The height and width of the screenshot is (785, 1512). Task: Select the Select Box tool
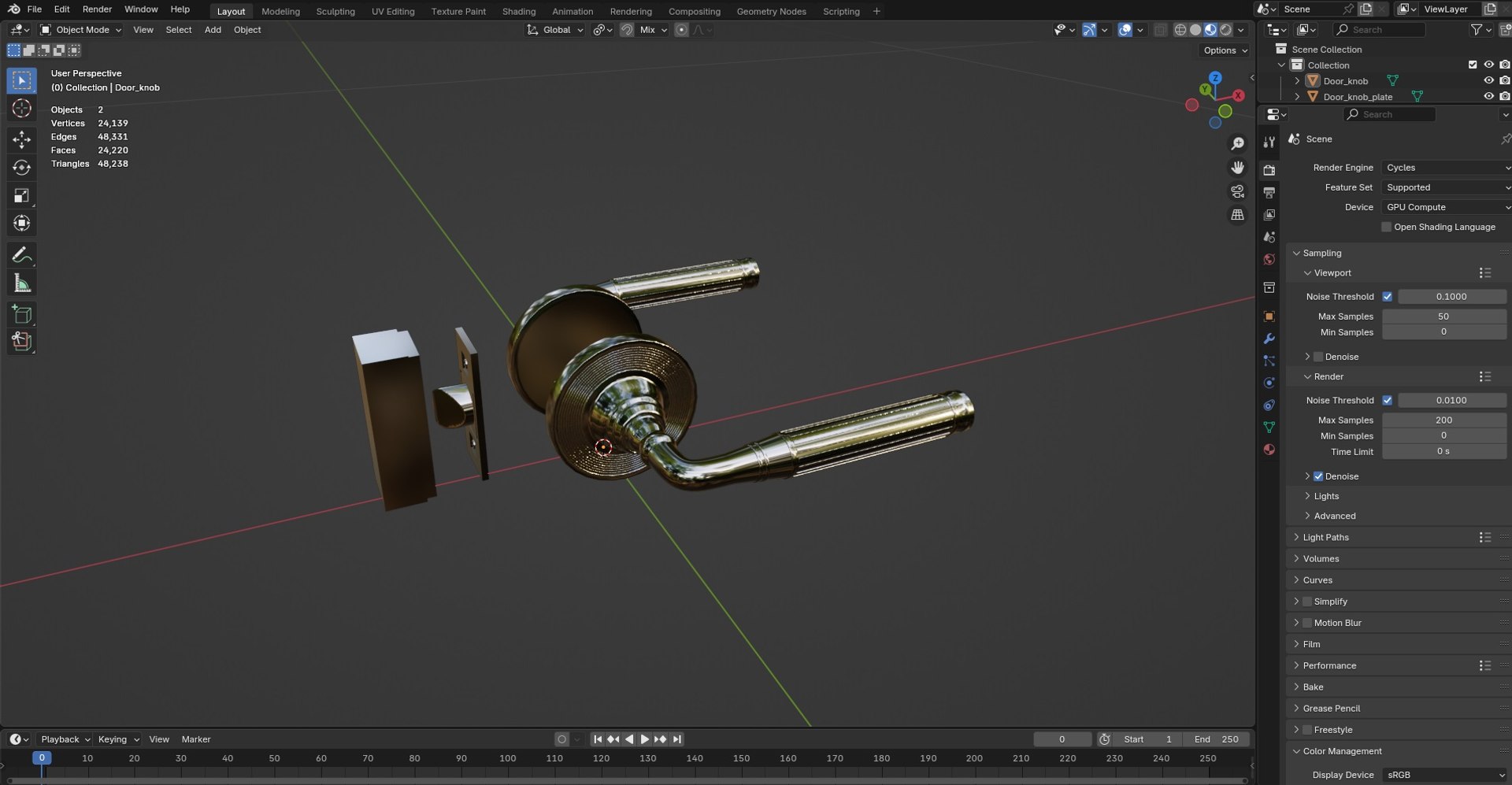[x=21, y=80]
